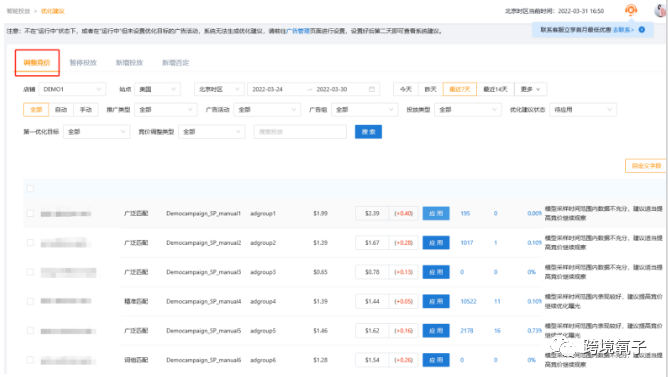Open the 广告组 dropdown
Viewport: 668px width, 377px height.
pyautogui.click(x=364, y=110)
